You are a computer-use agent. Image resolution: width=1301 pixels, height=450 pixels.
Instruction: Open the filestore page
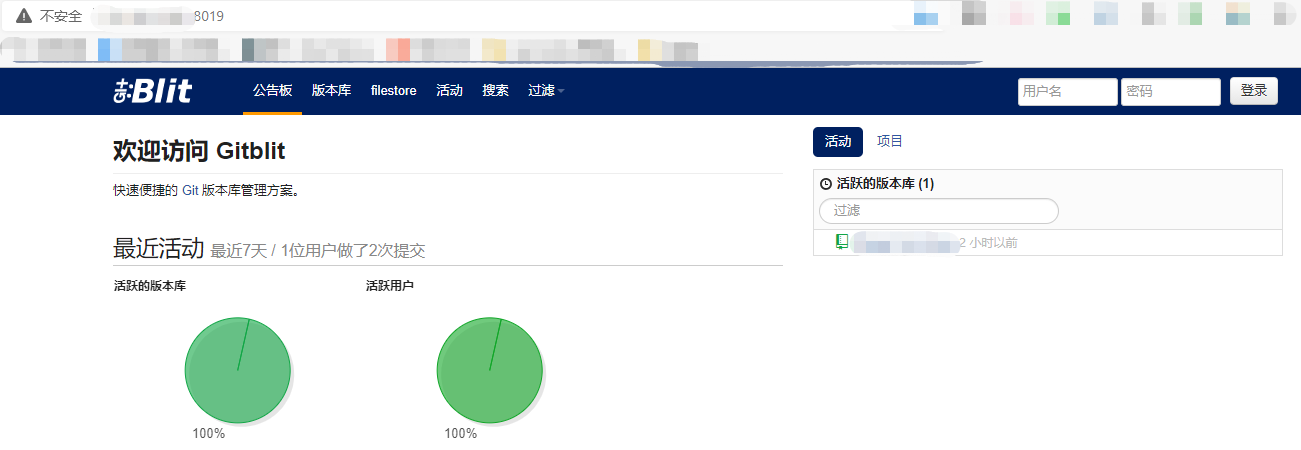pos(393,91)
